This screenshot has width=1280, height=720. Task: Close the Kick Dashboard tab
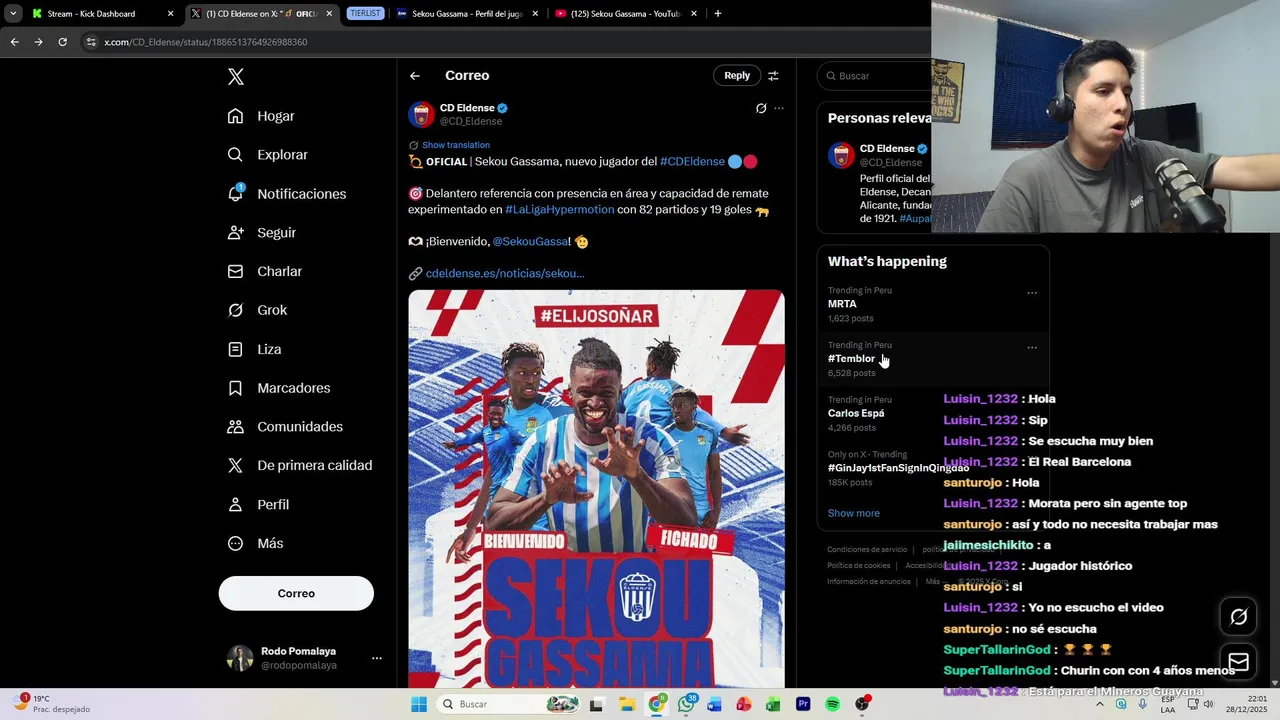pos(170,14)
